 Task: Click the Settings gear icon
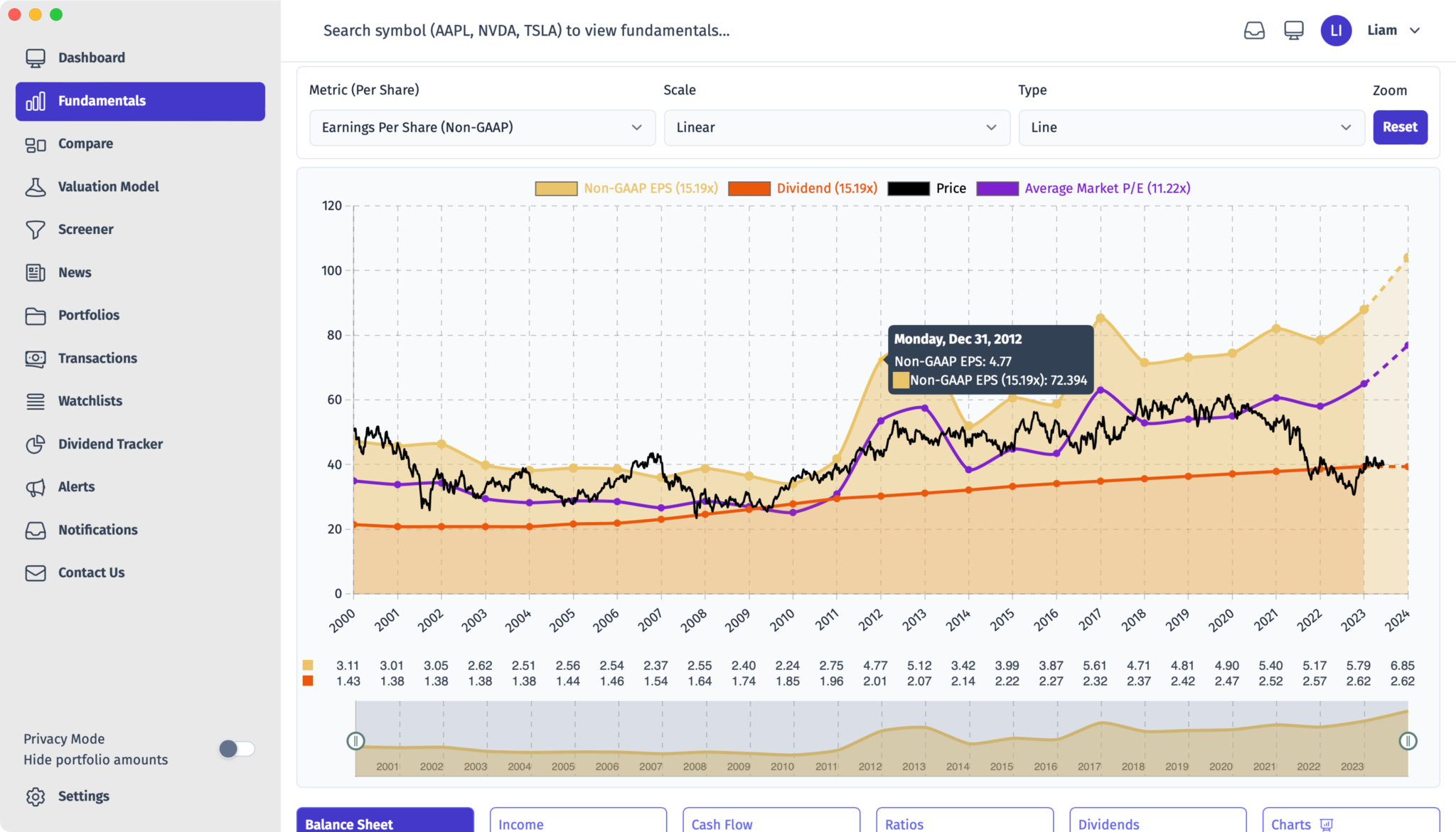pos(36,796)
